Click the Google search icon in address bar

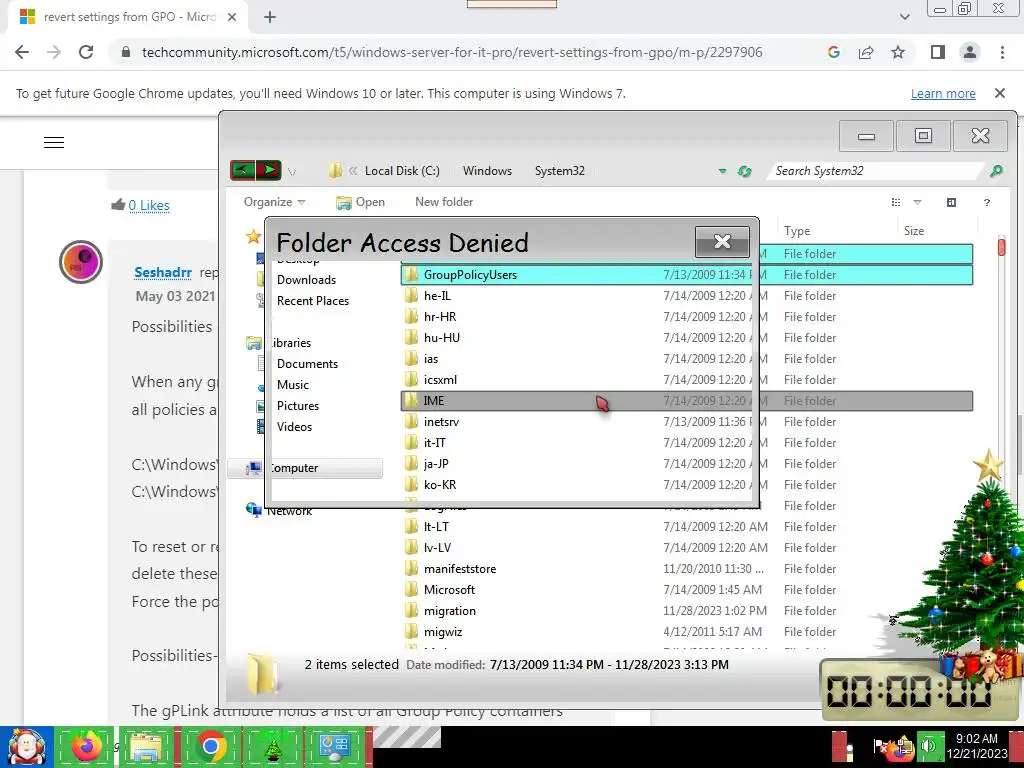coord(833,52)
